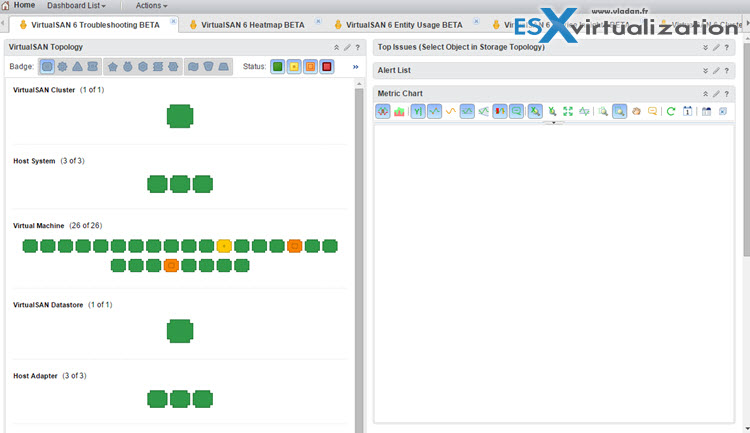Click the tab strip left arrow
Image resolution: width=750 pixels, height=433 pixels.
[3, 23]
